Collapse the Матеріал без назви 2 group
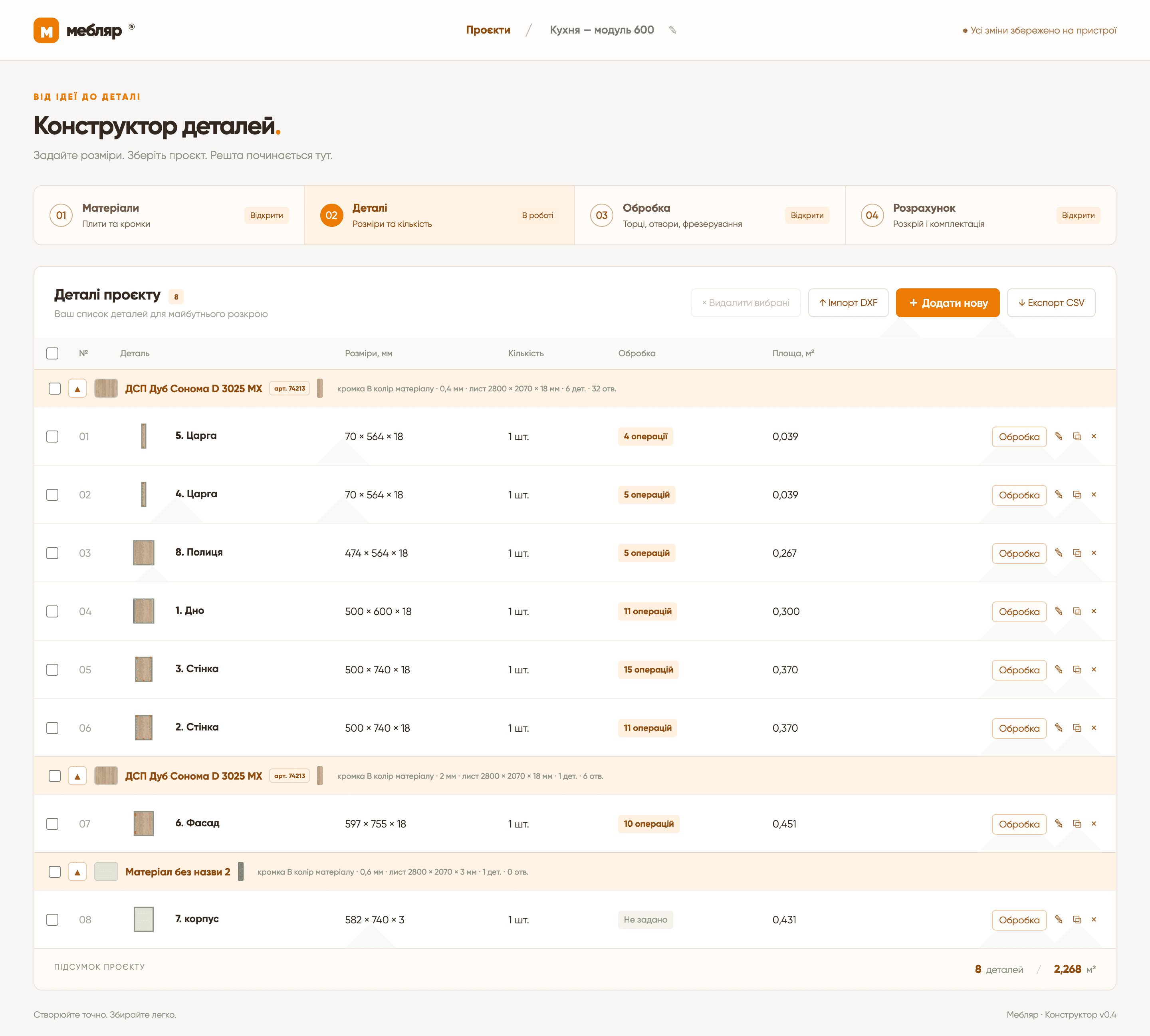 [x=77, y=872]
